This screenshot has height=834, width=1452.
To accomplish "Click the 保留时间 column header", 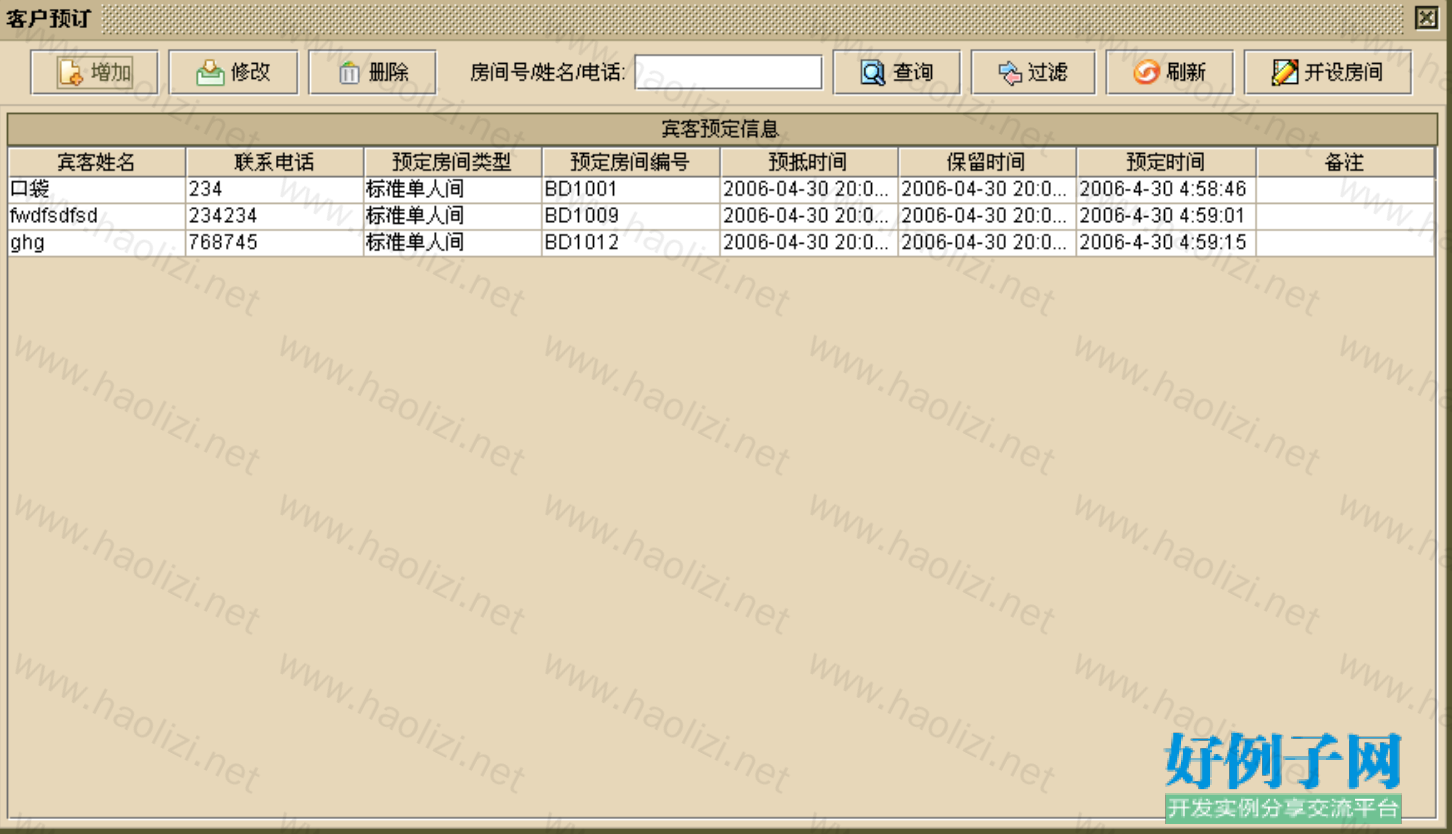I will (986, 162).
